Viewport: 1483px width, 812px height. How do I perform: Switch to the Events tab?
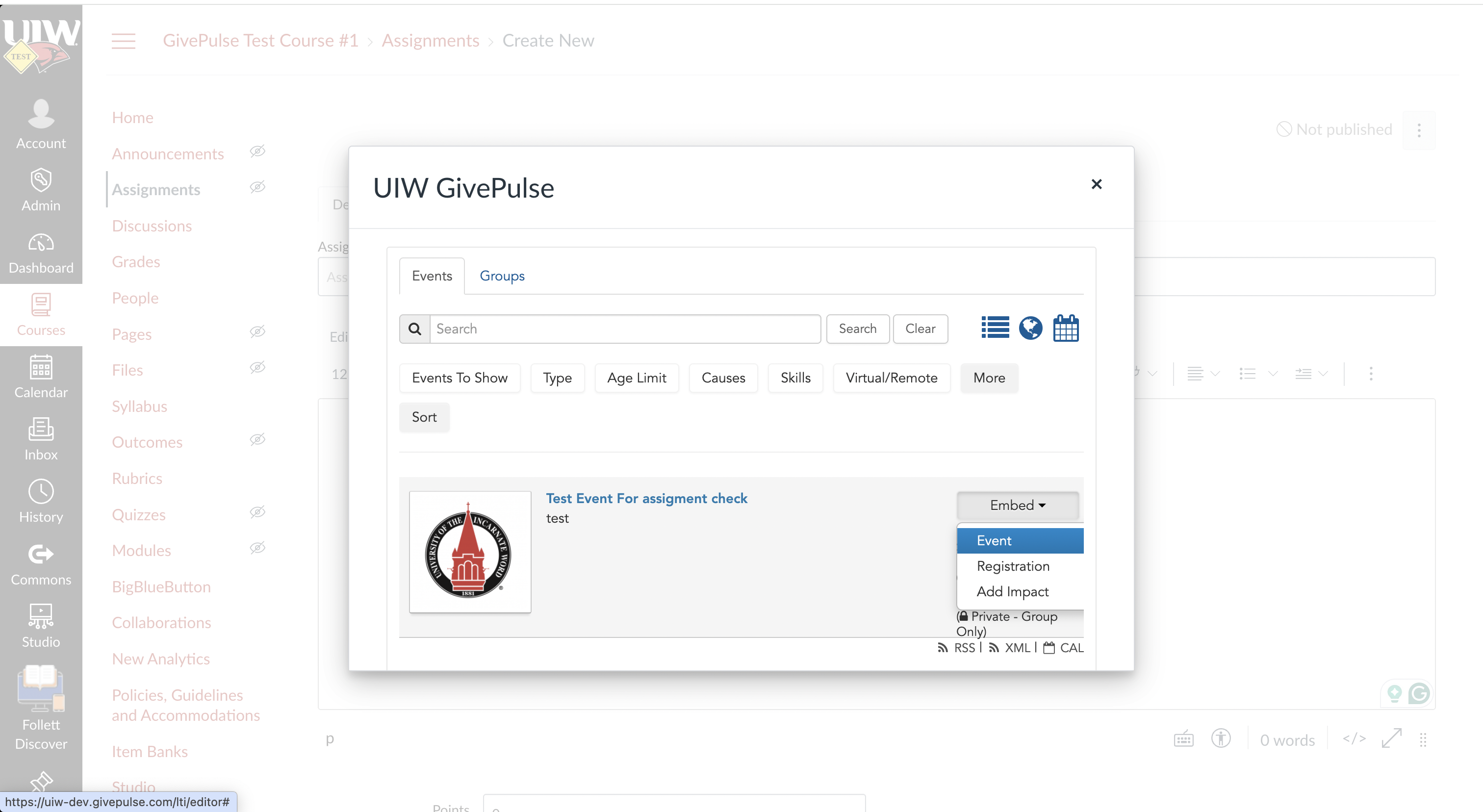coord(432,276)
